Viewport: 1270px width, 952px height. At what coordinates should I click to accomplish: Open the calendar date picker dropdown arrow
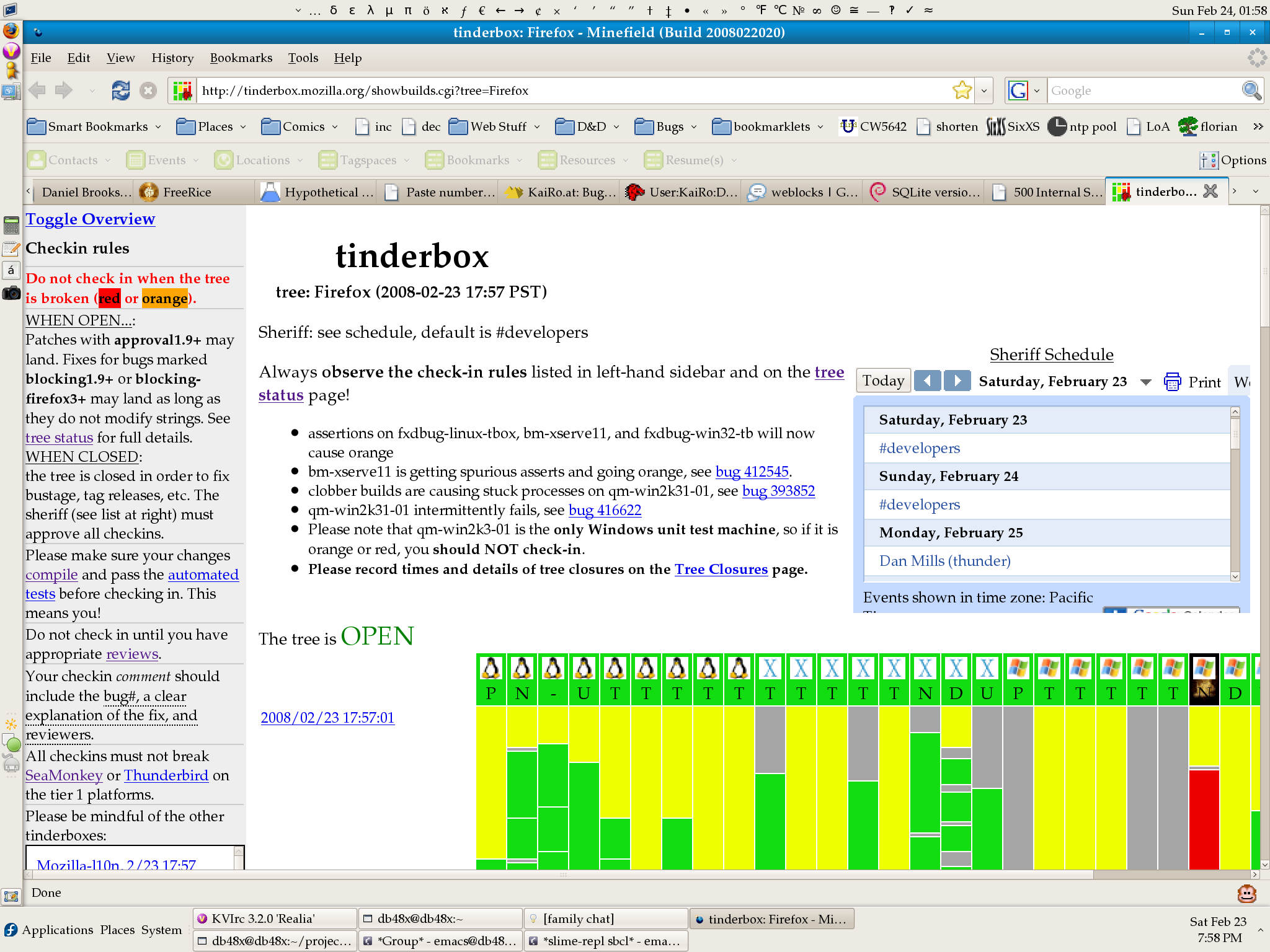pos(1146,382)
